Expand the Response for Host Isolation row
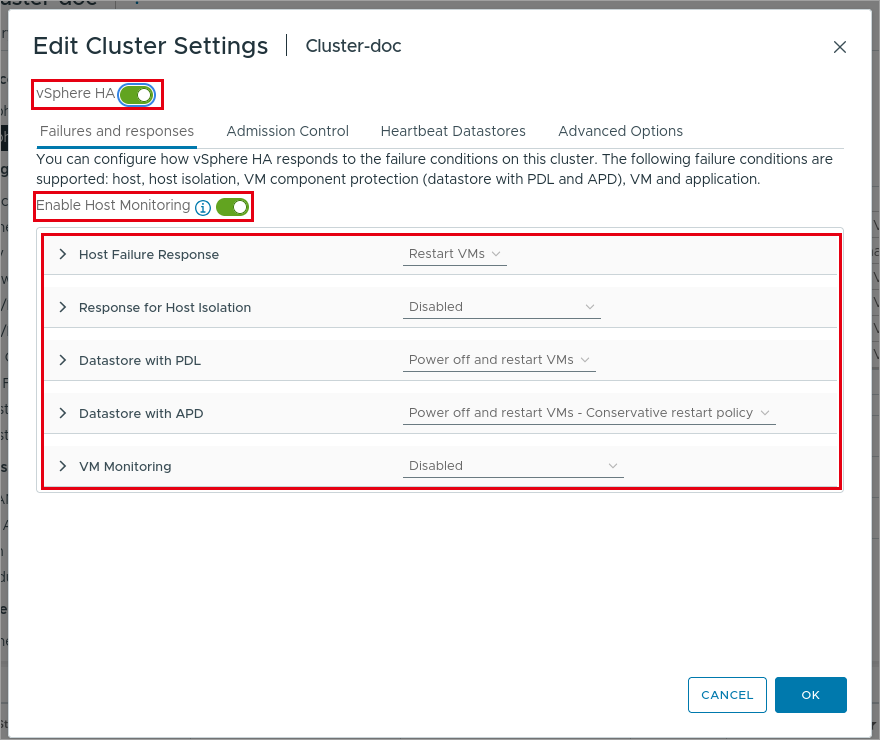The height and width of the screenshot is (740, 880). click(x=63, y=307)
